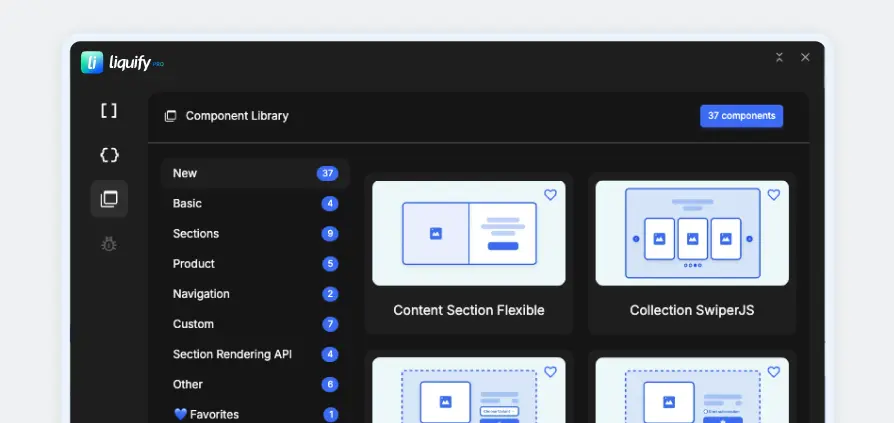Open the curly braces sidebar panel
Image resolution: width=894 pixels, height=423 pixels.
pyautogui.click(x=109, y=154)
